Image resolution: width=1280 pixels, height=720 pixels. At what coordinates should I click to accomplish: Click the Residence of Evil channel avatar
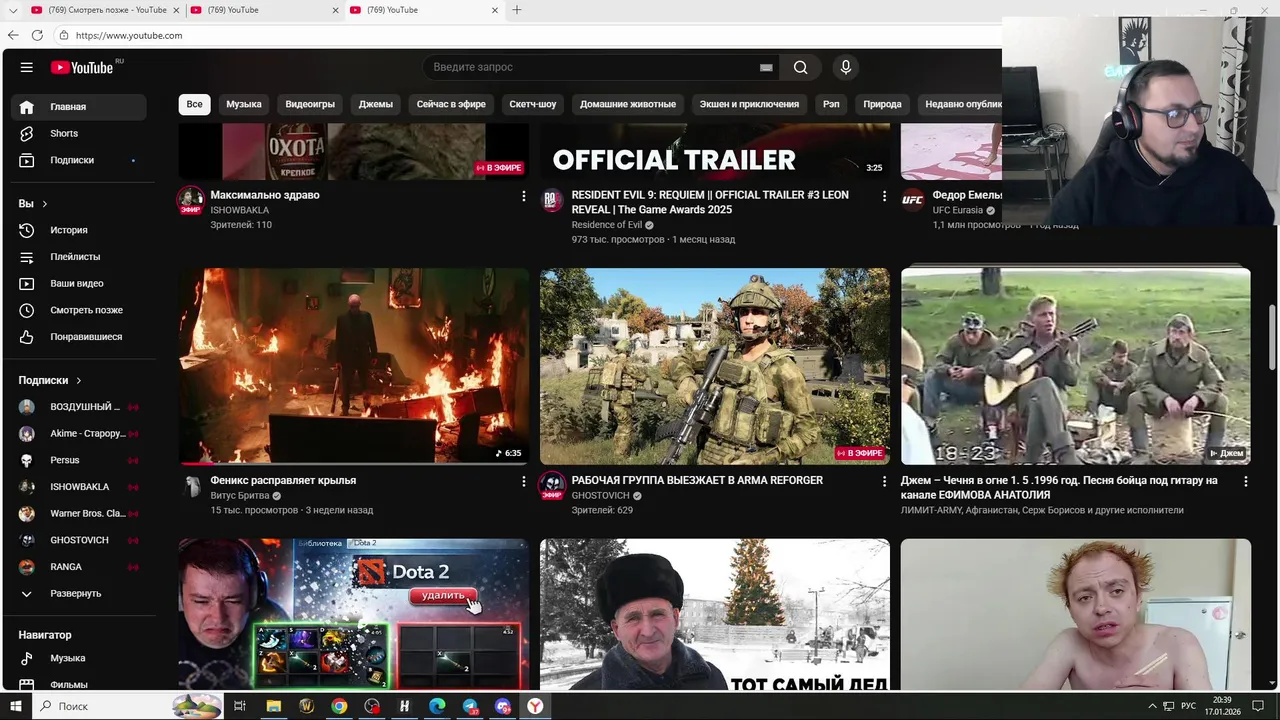coord(551,200)
